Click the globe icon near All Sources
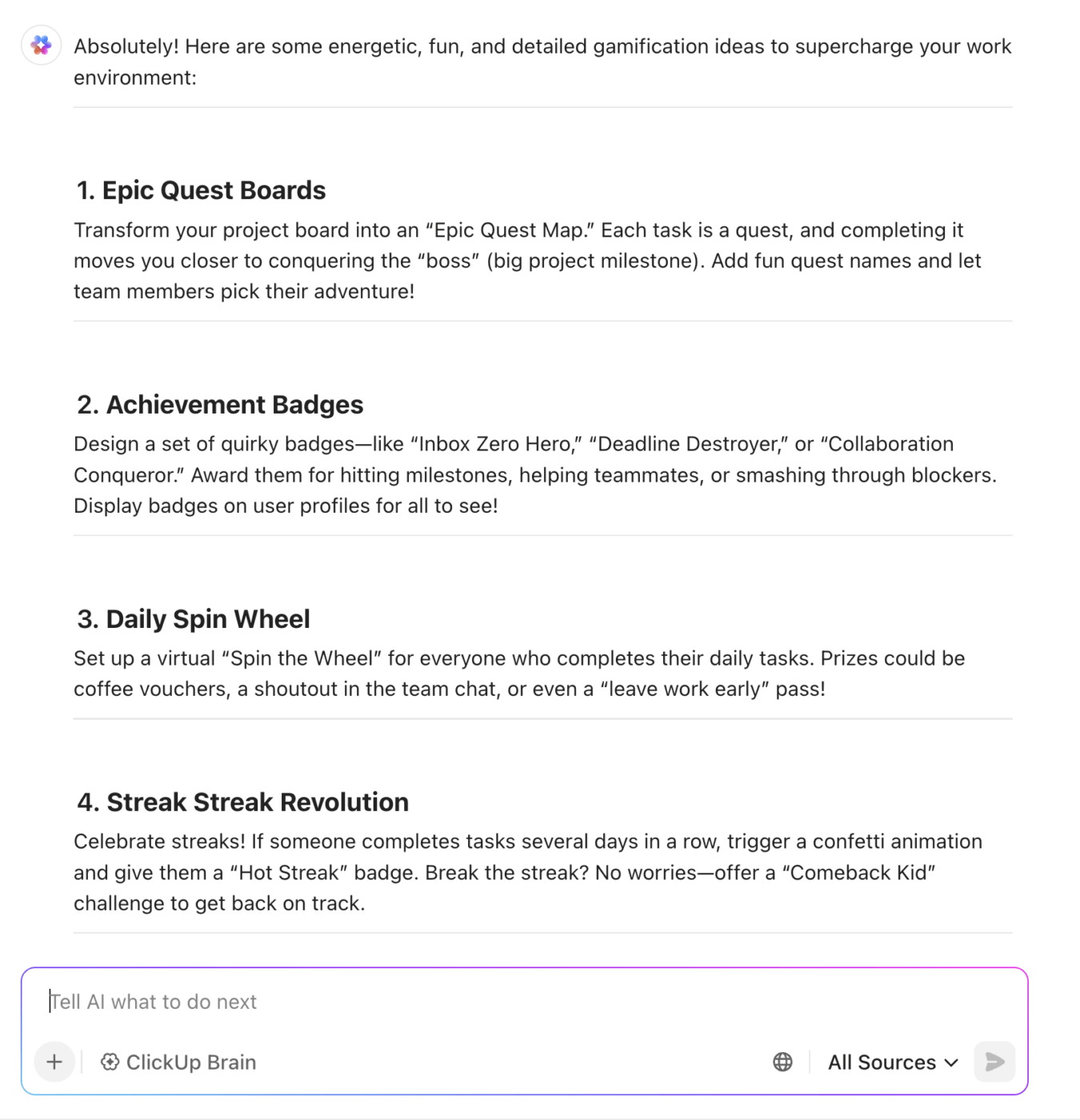Image resolution: width=1080 pixels, height=1120 pixels. pyautogui.click(x=782, y=1062)
